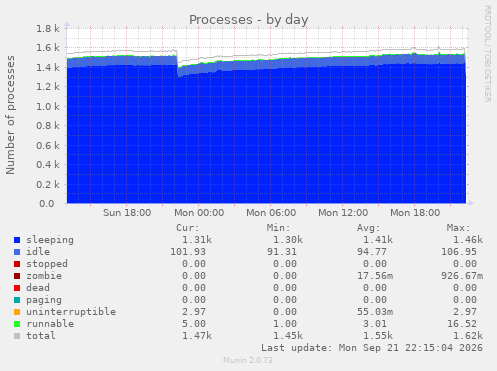Screen dimensions: 497x371
Task: Select the 'sleeping' legend label
Action: [50, 240]
